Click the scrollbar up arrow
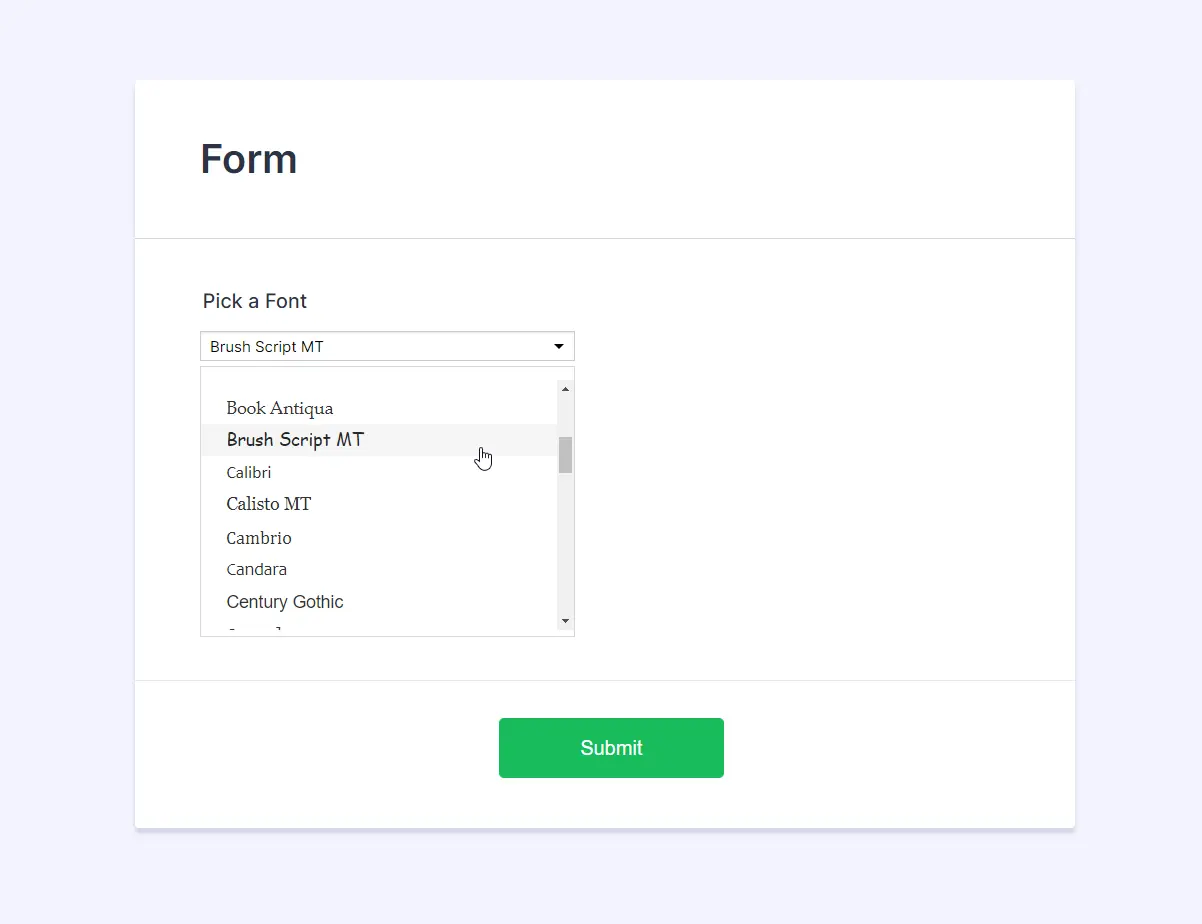This screenshot has height=924, width=1202. click(x=564, y=388)
